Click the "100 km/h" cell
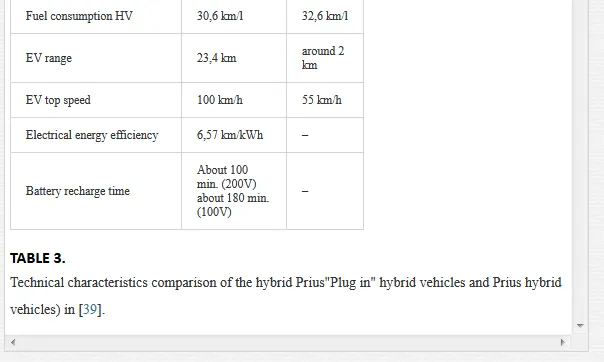The image size is (604, 362). click(x=234, y=100)
